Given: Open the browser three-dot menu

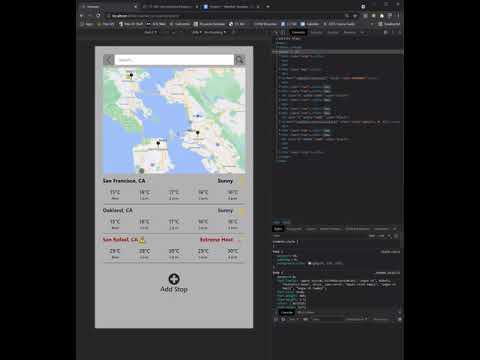Looking at the screenshot, I should (399, 16).
